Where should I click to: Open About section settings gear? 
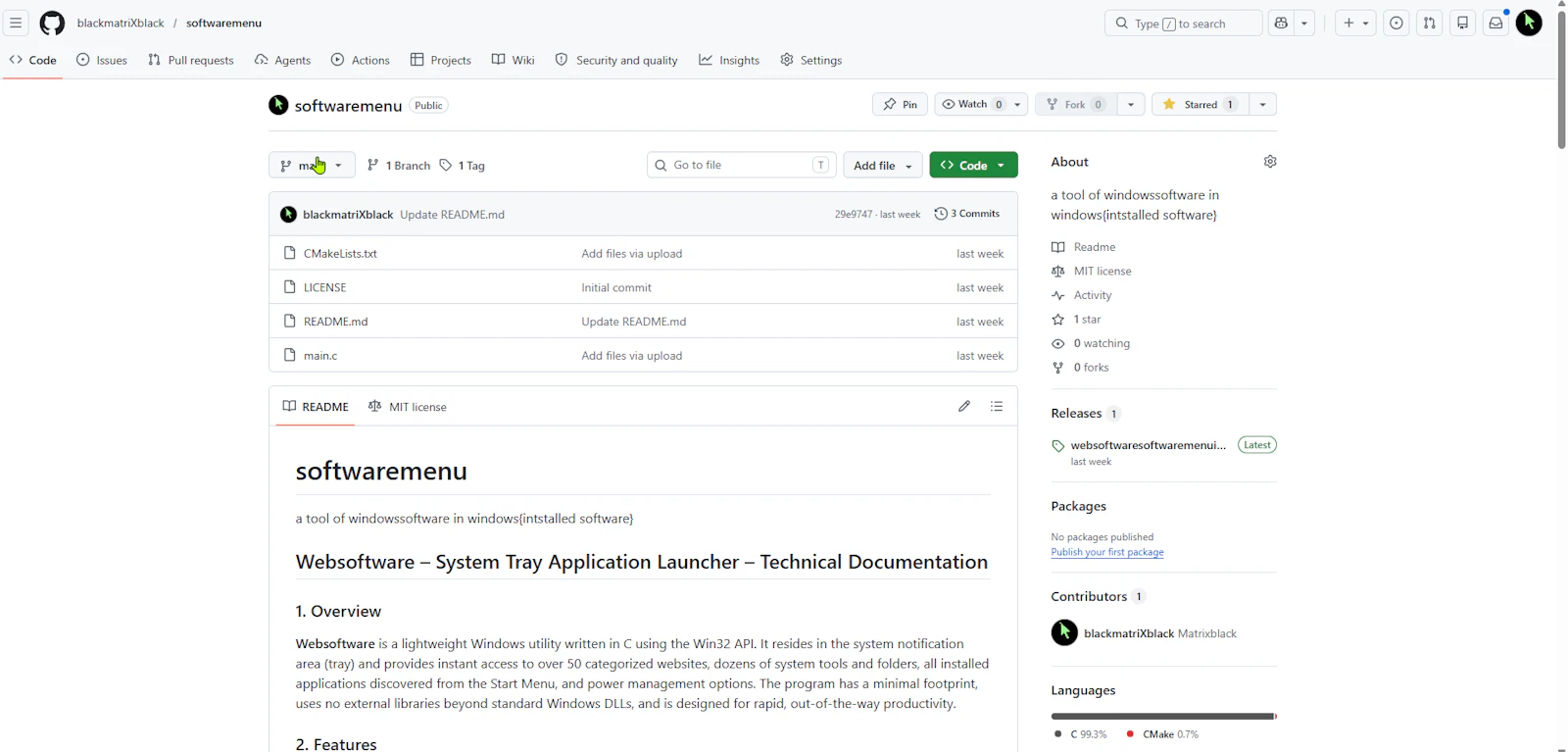[x=1270, y=162]
